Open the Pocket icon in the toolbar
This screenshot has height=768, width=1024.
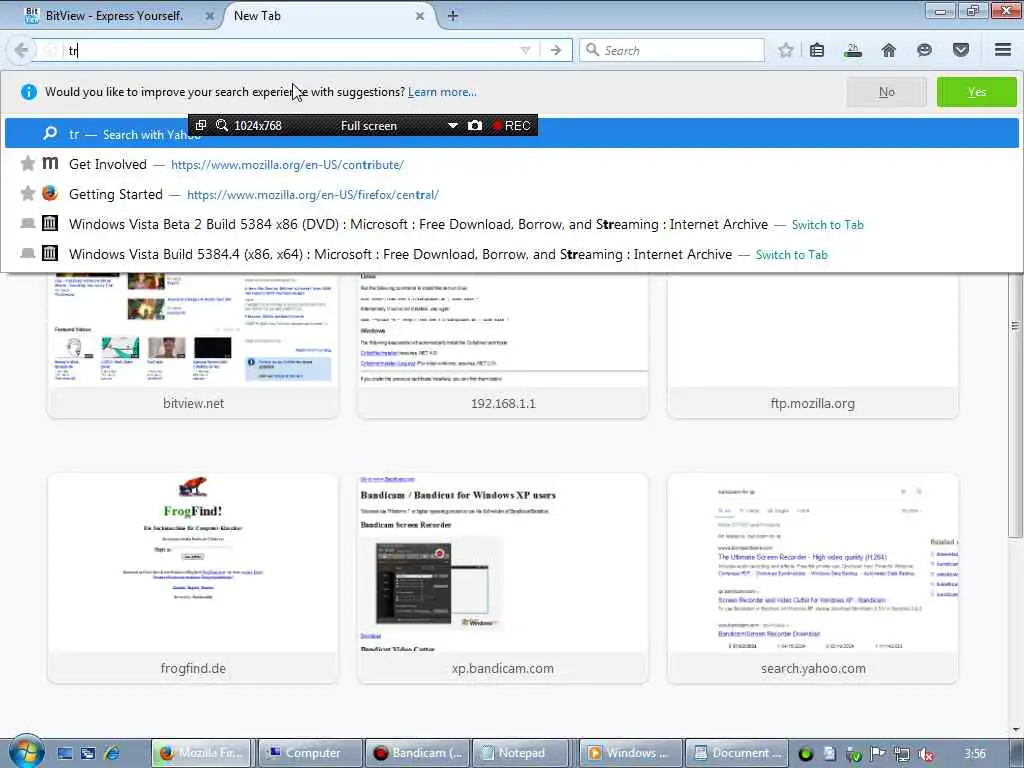(x=961, y=50)
